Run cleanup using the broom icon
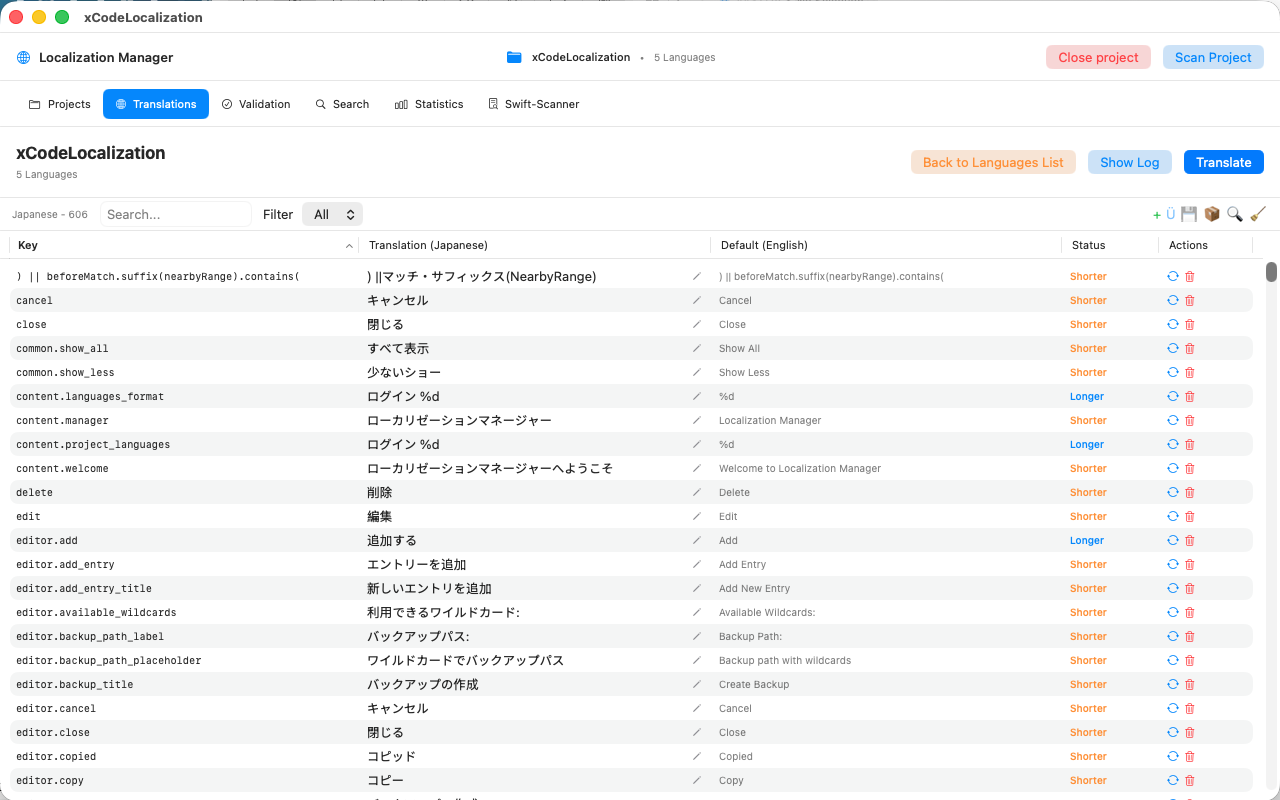 click(1257, 213)
